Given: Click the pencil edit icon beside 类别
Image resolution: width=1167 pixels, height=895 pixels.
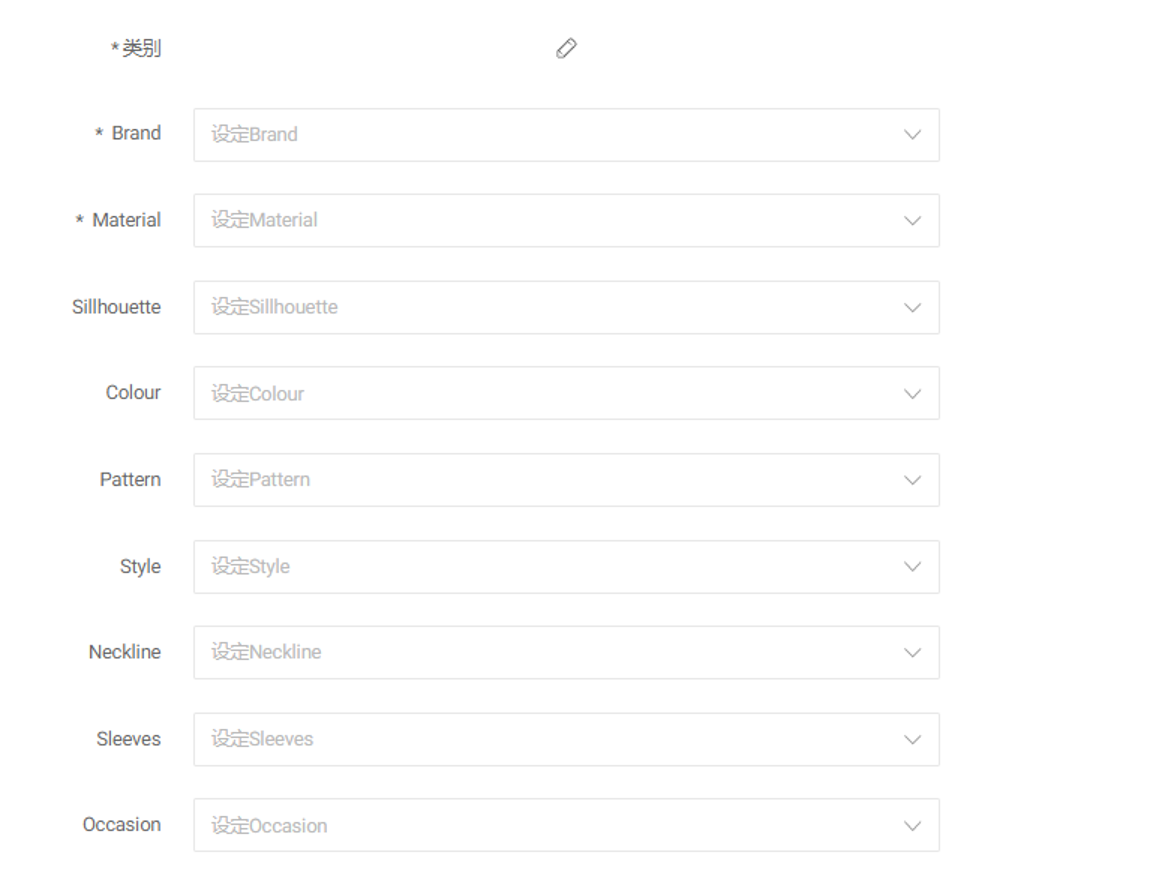Looking at the screenshot, I should pyautogui.click(x=566, y=48).
